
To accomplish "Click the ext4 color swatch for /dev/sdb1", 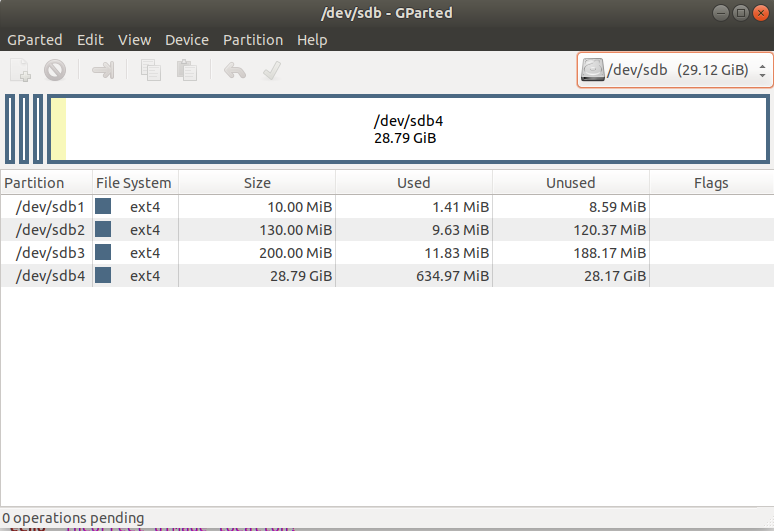I will coord(103,206).
